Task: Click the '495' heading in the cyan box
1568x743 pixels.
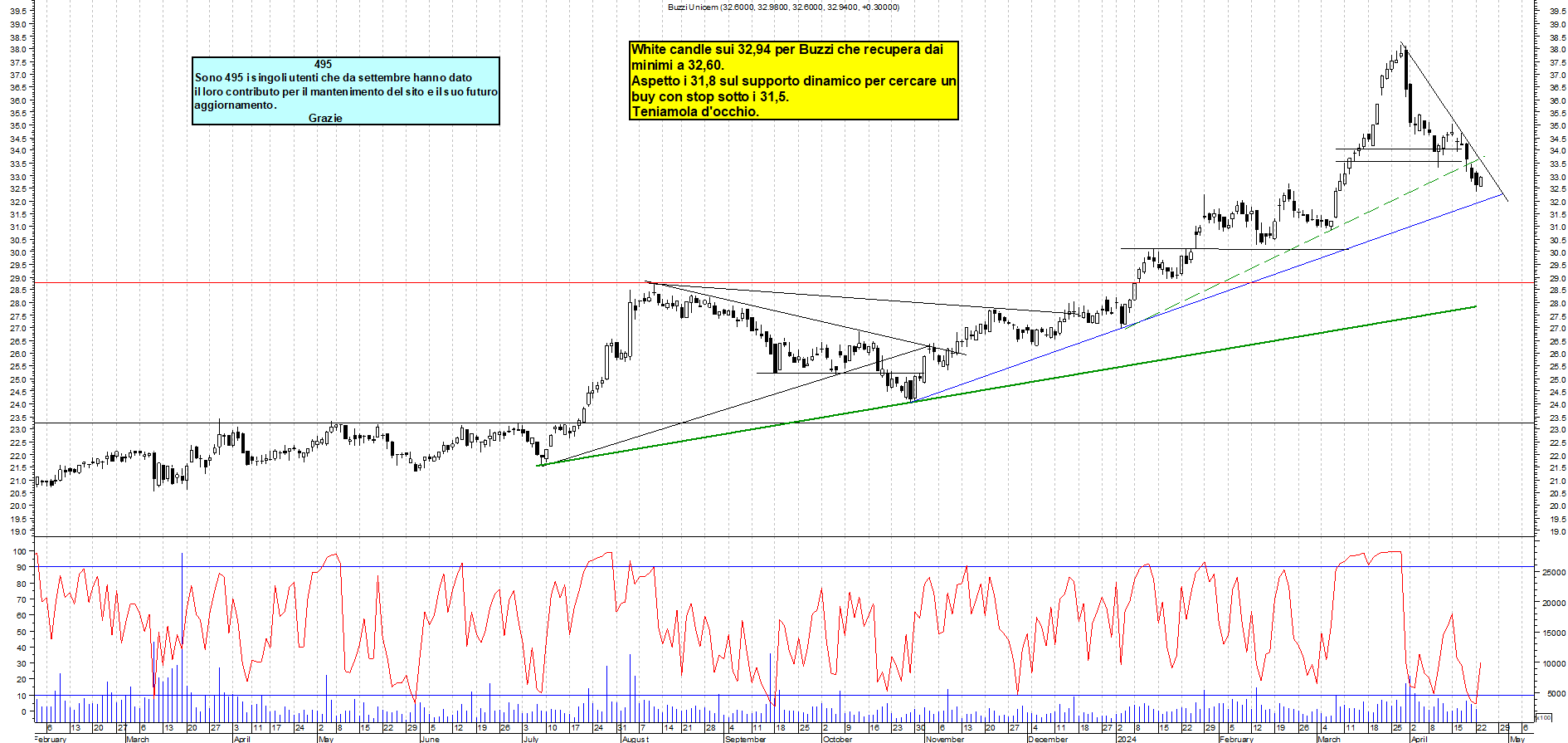Action: pos(323,64)
